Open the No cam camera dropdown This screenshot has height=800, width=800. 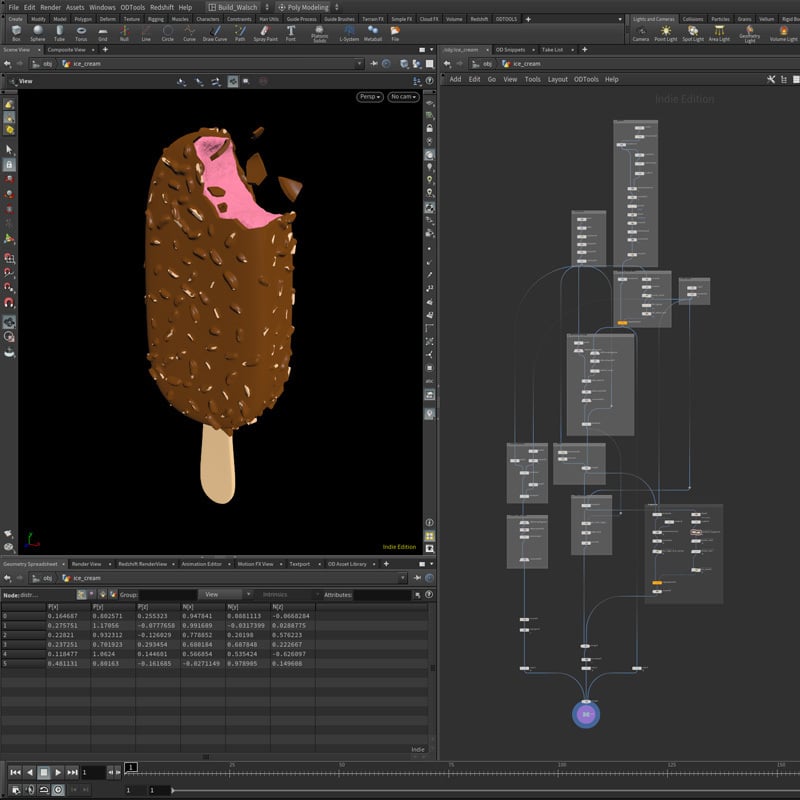coord(404,97)
